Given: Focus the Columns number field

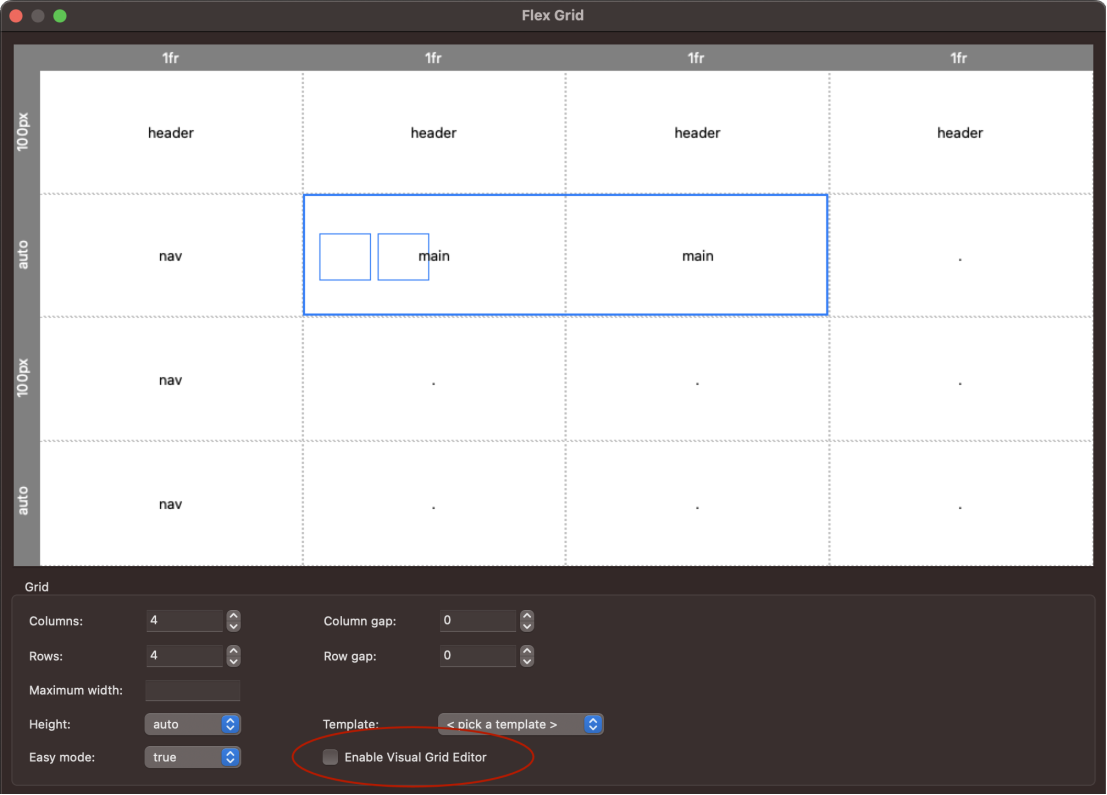Looking at the screenshot, I should (184, 621).
